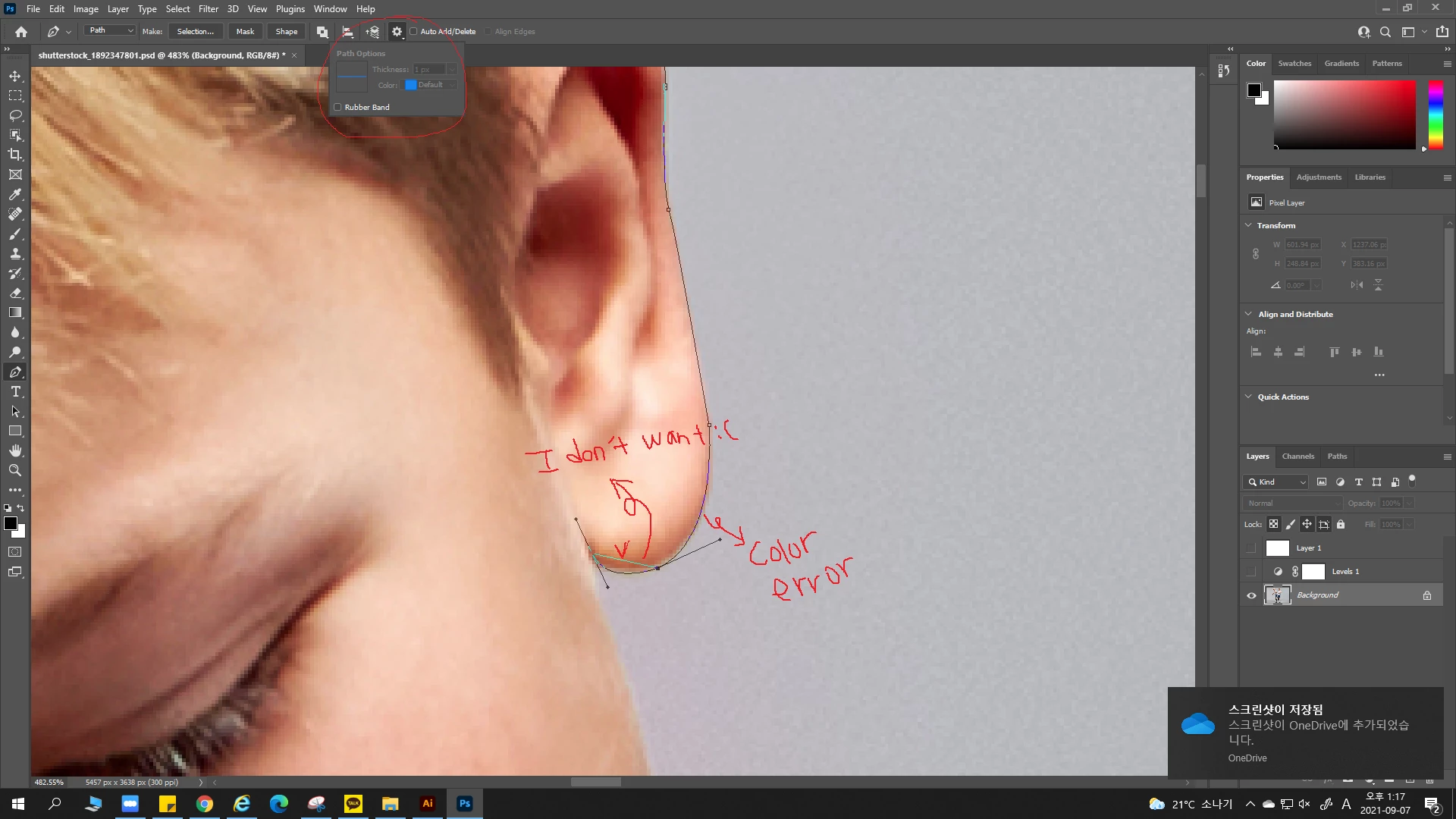Select the Horizontal Type tool
This screenshot has height=819, width=1456.
pos(15,392)
